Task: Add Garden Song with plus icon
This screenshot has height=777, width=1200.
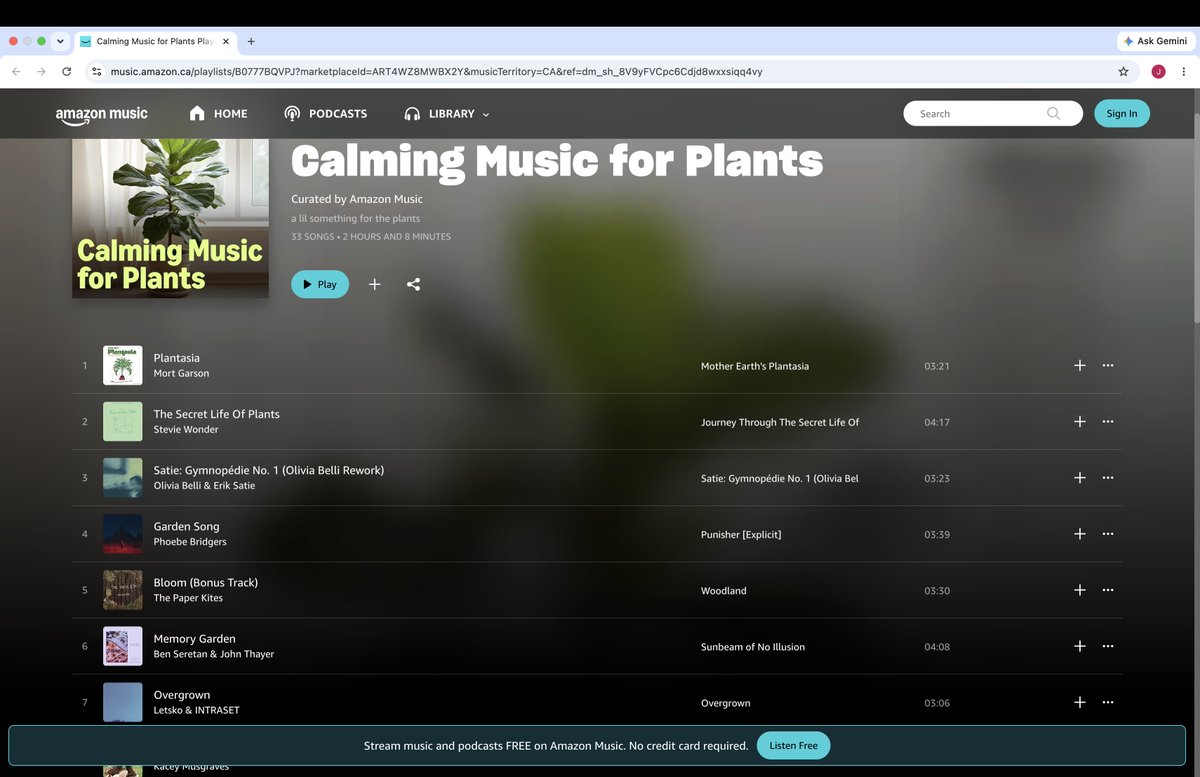Action: 1079,534
